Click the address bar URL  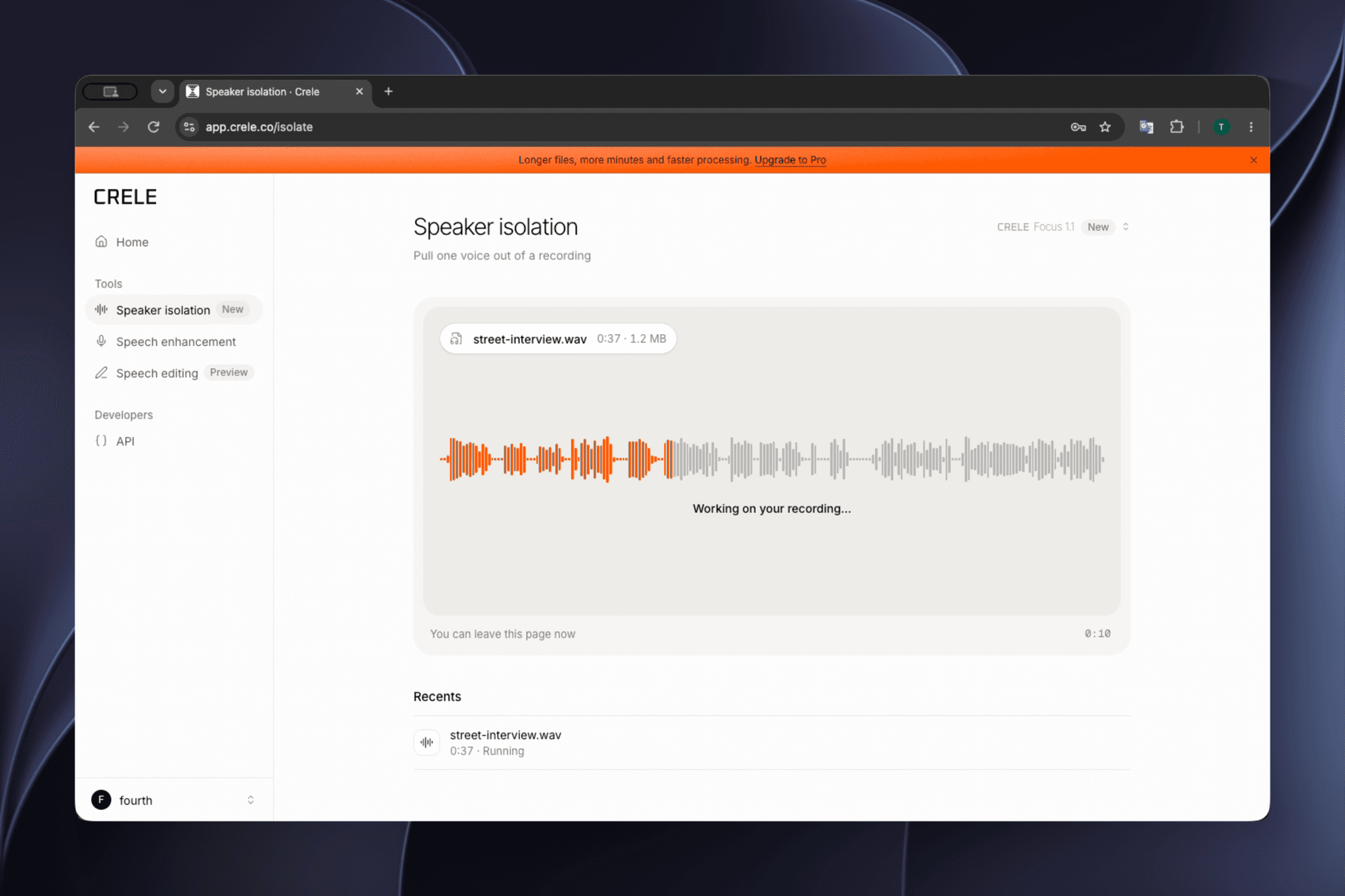point(259,127)
